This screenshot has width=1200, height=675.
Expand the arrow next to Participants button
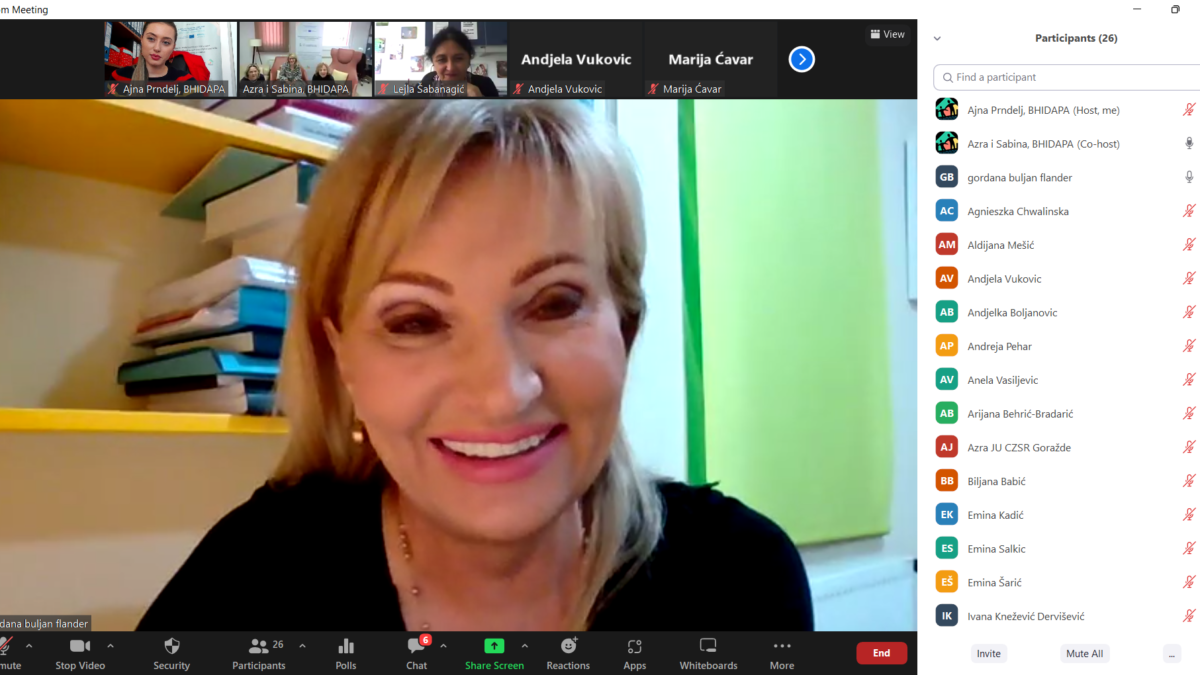click(x=302, y=646)
